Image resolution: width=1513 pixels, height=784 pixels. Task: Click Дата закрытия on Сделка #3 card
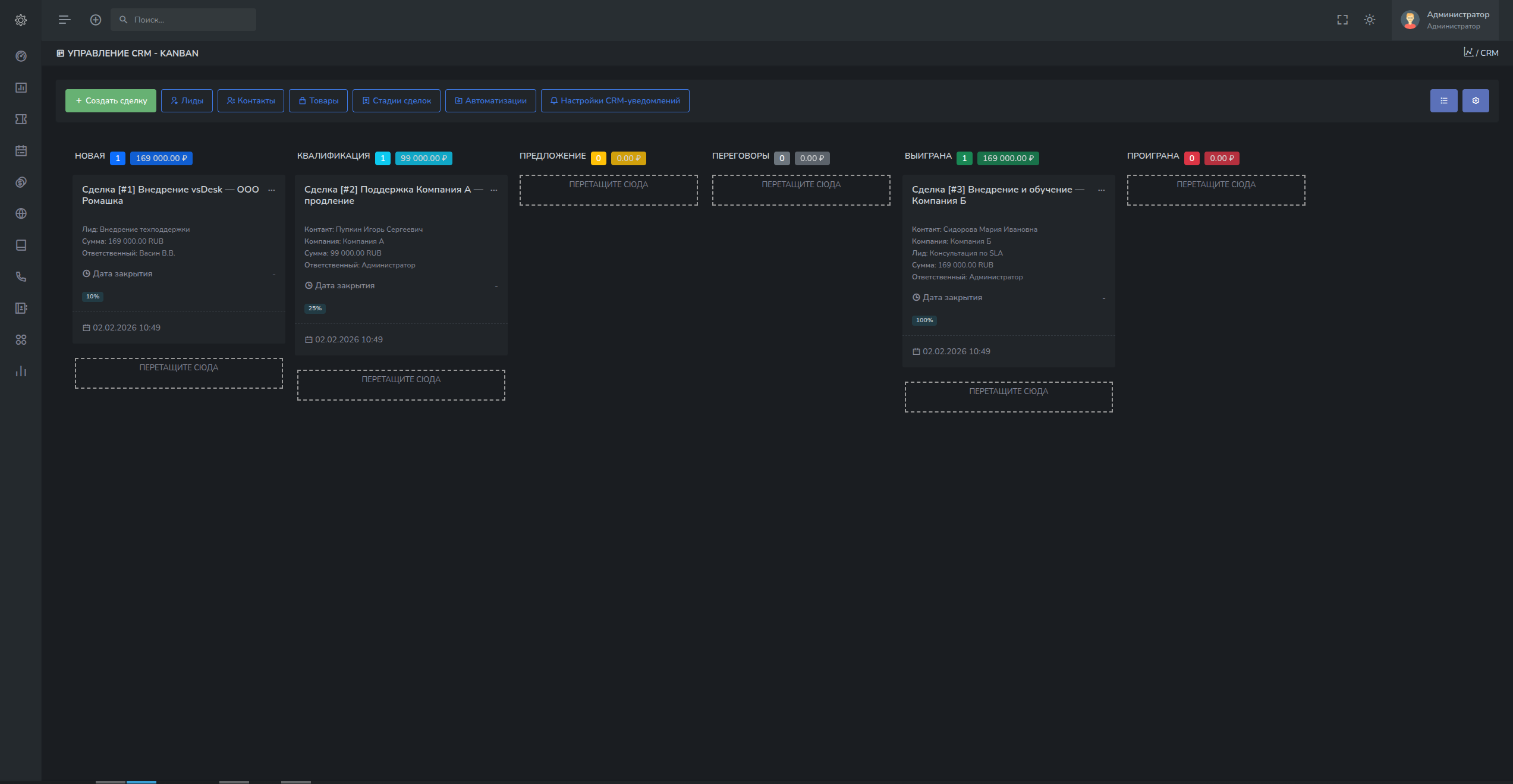click(947, 298)
